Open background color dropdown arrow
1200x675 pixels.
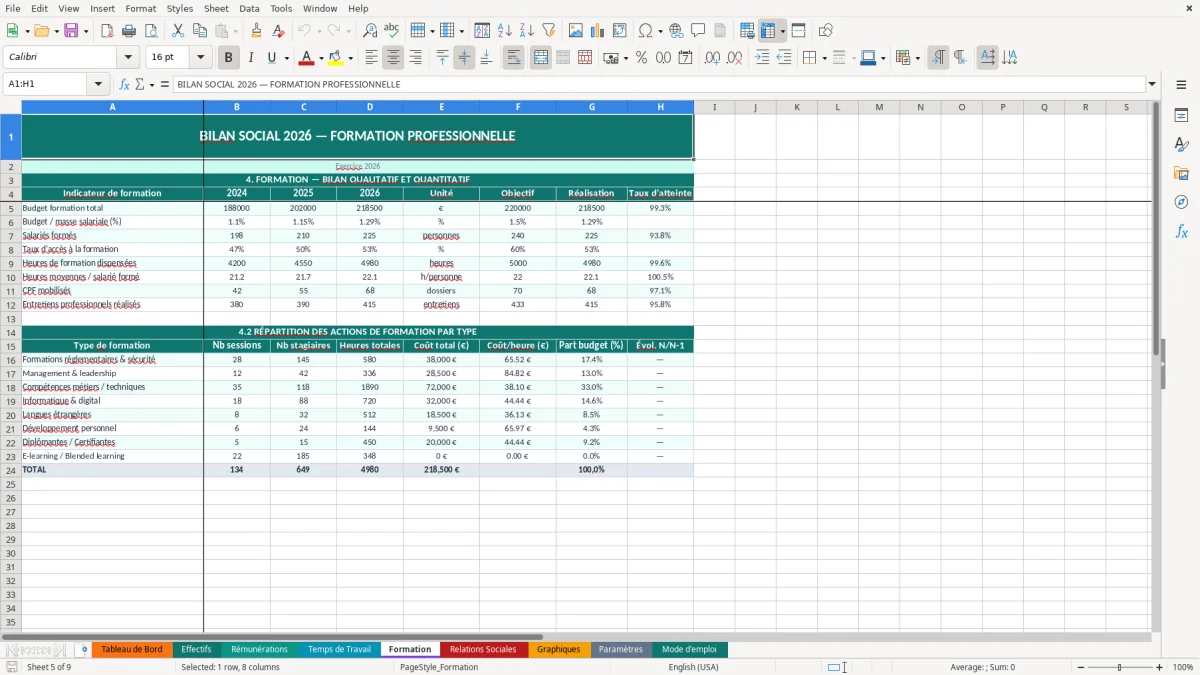coord(350,58)
